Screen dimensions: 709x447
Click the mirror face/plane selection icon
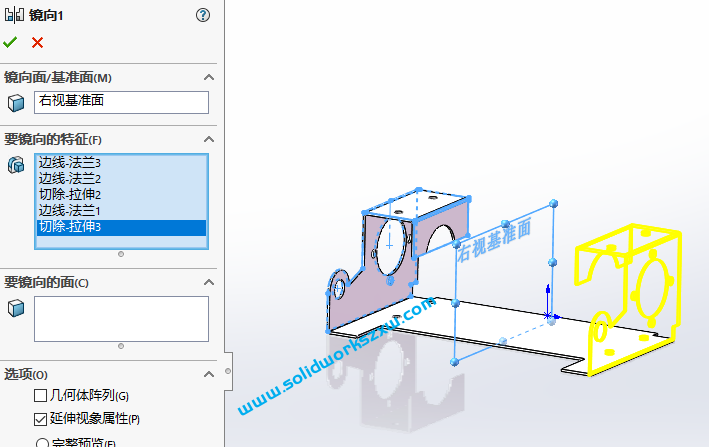[16, 103]
